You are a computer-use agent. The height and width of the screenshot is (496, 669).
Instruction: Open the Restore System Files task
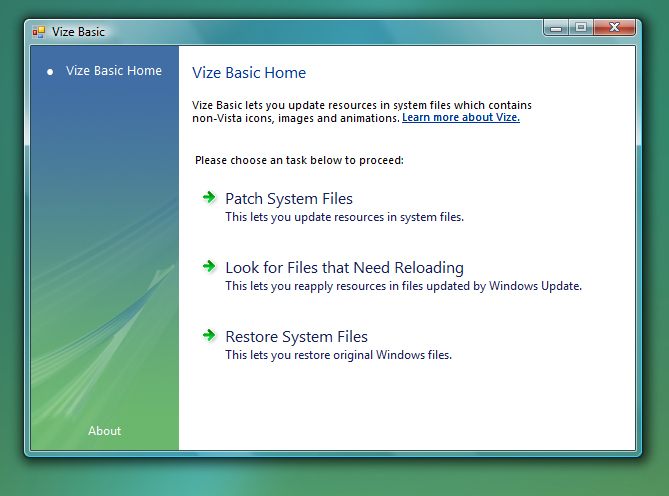[296, 337]
